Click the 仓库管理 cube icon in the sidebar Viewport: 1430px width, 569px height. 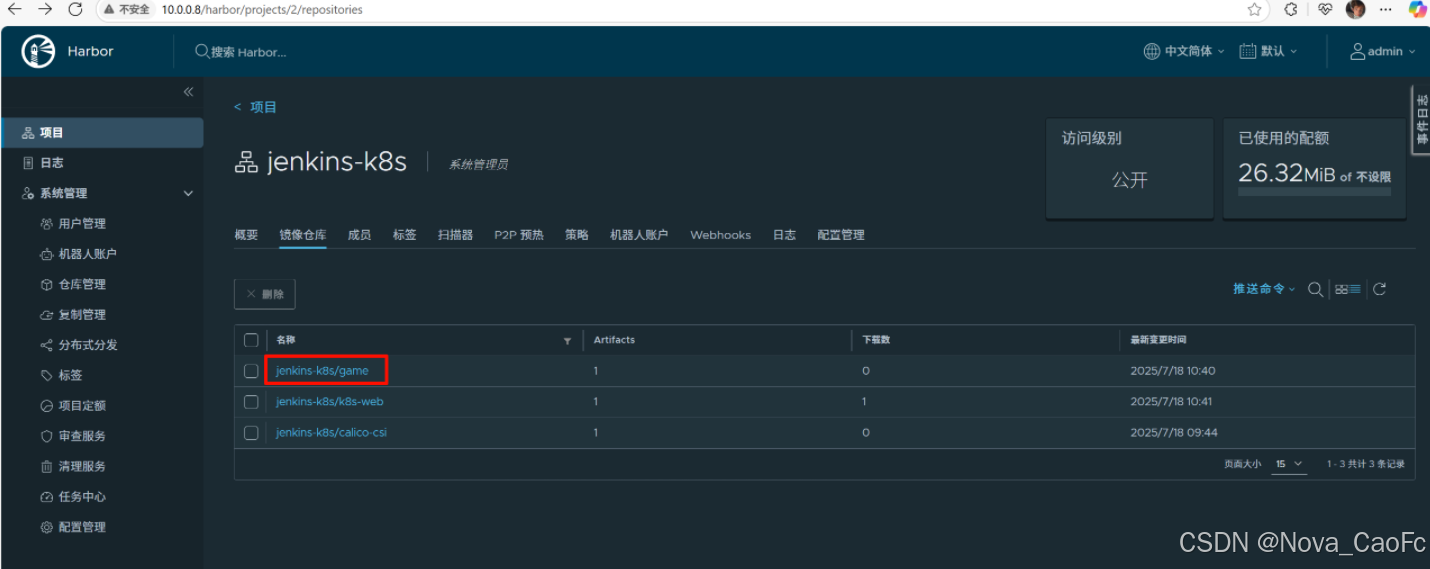point(46,284)
